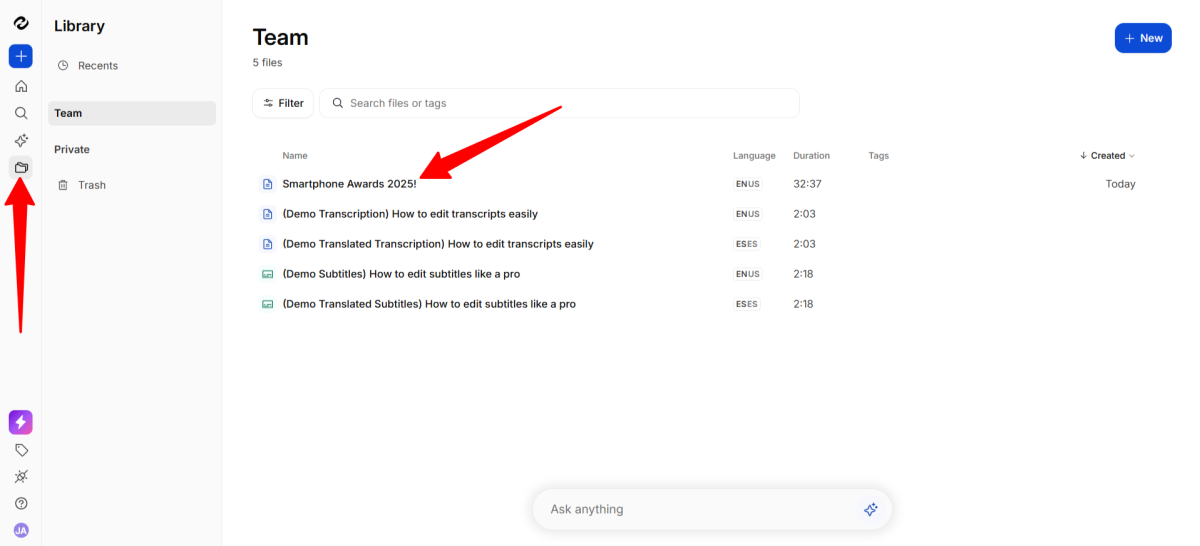Open the Home icon in the sidebar
This screenshot has height=546, width=1200.
point(21,86)
